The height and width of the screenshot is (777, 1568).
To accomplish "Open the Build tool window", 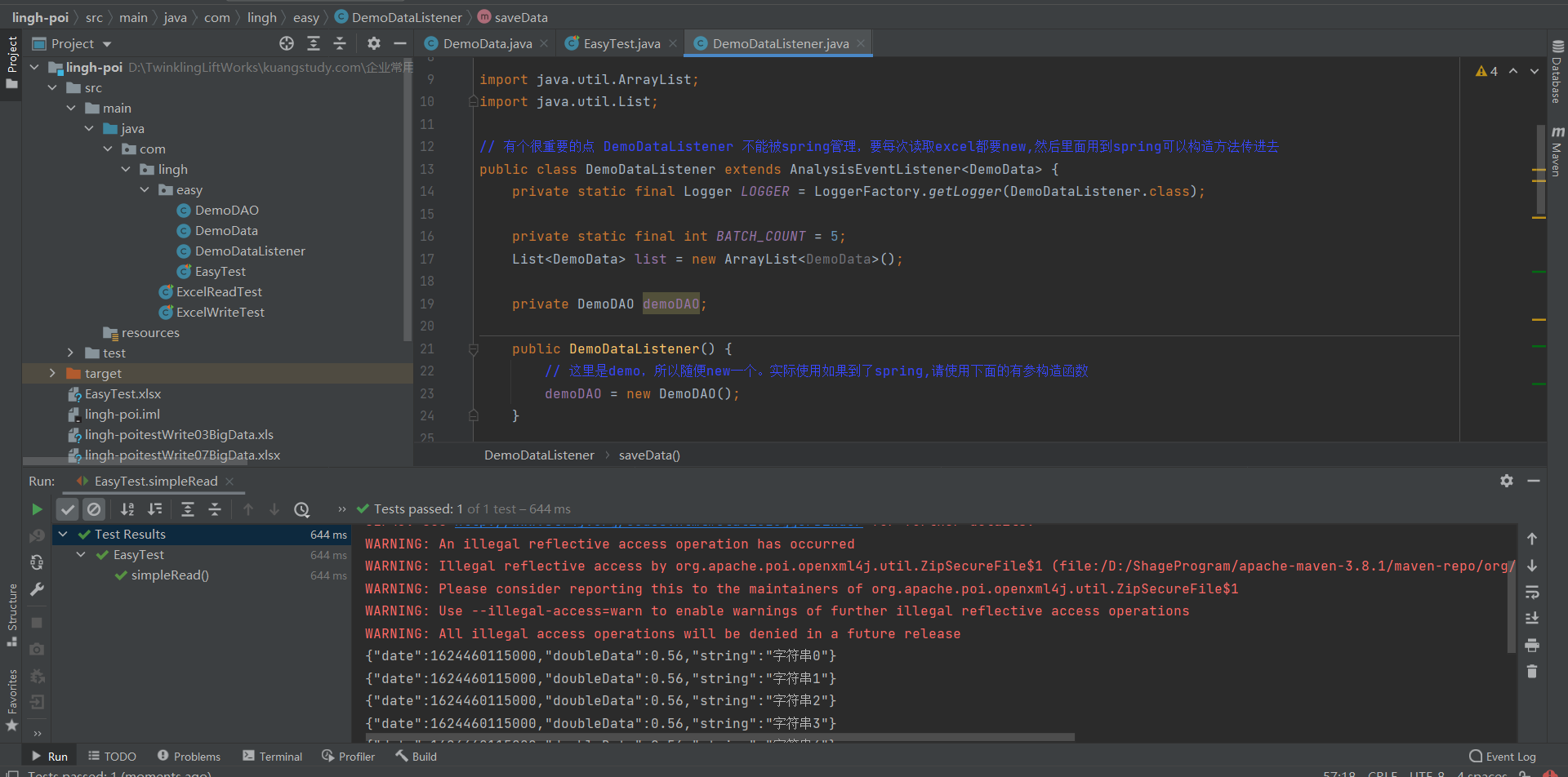I will 416,757.
